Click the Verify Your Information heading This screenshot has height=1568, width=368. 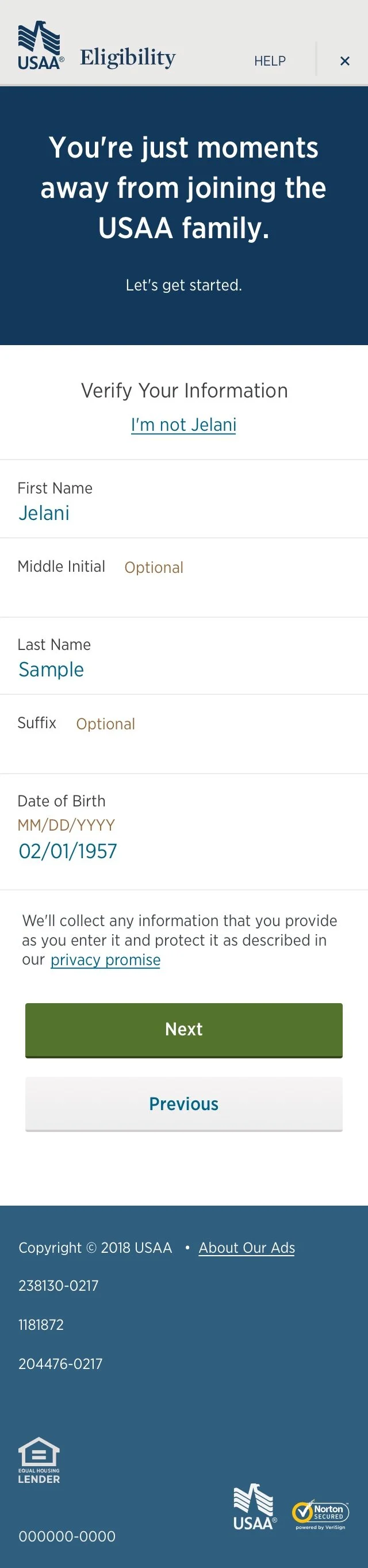tap(185, 390)
